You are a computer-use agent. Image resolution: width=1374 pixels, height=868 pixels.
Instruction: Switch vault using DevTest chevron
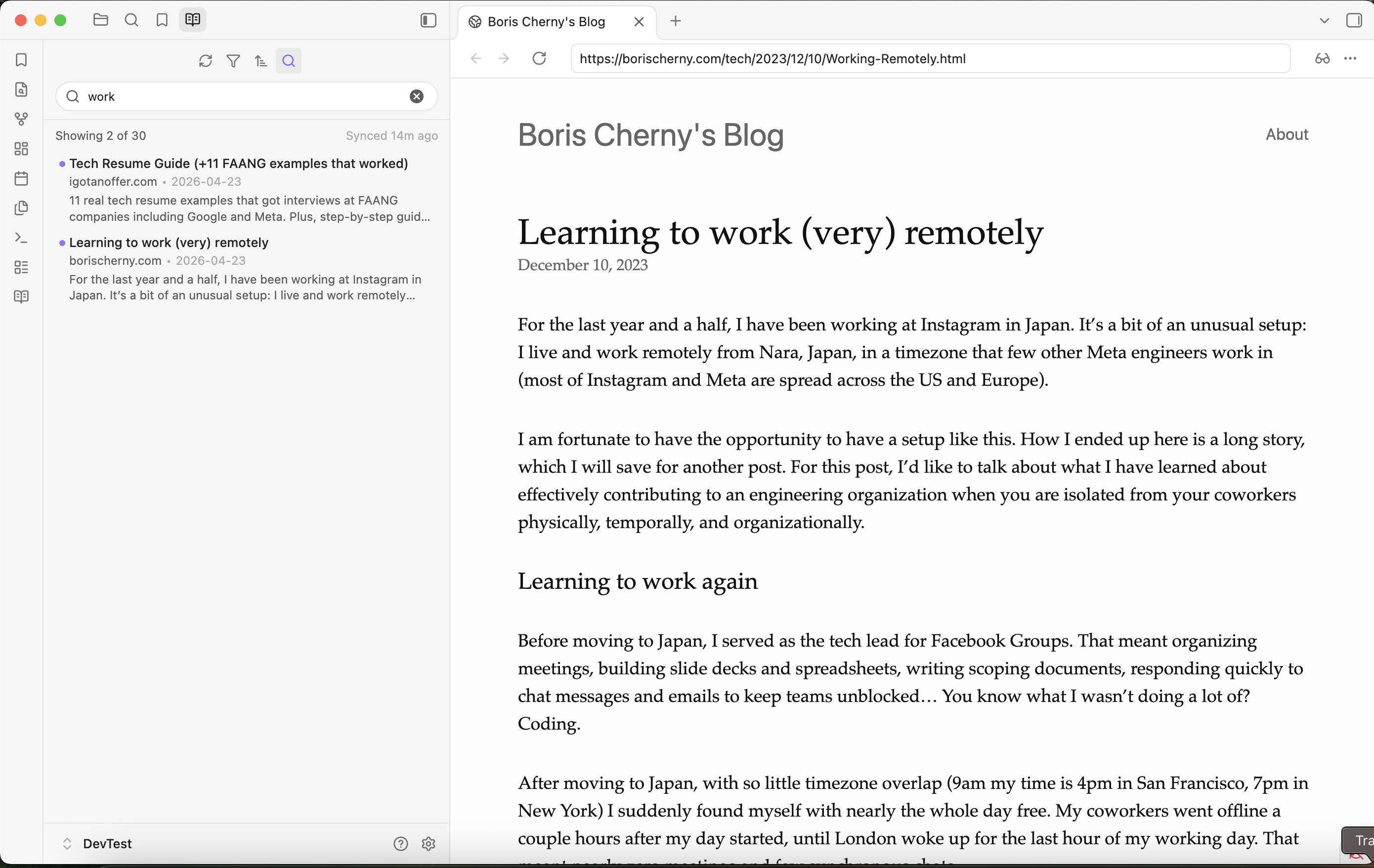point(67,843)
